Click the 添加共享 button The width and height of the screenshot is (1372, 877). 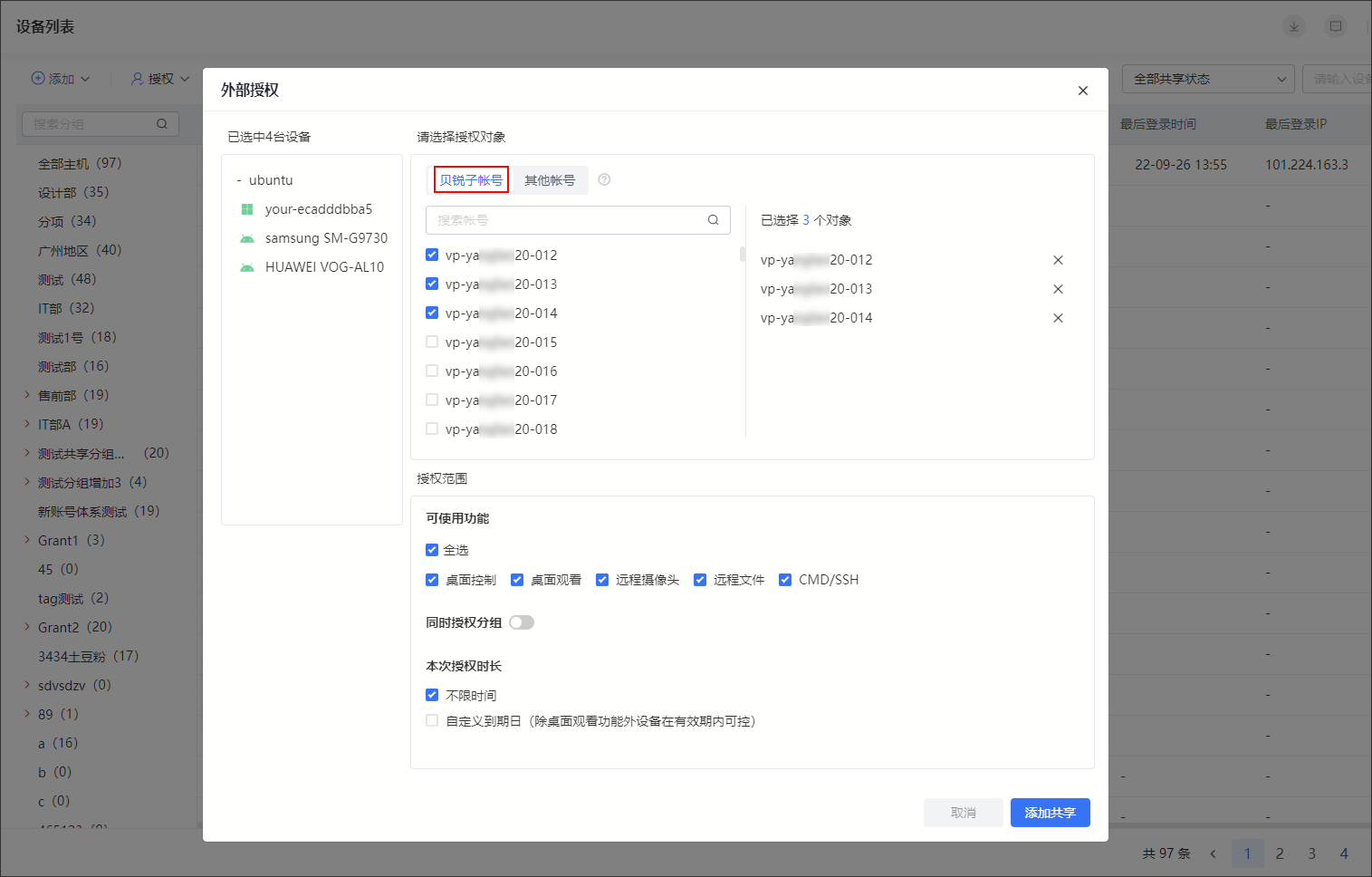coord(1050,813)
